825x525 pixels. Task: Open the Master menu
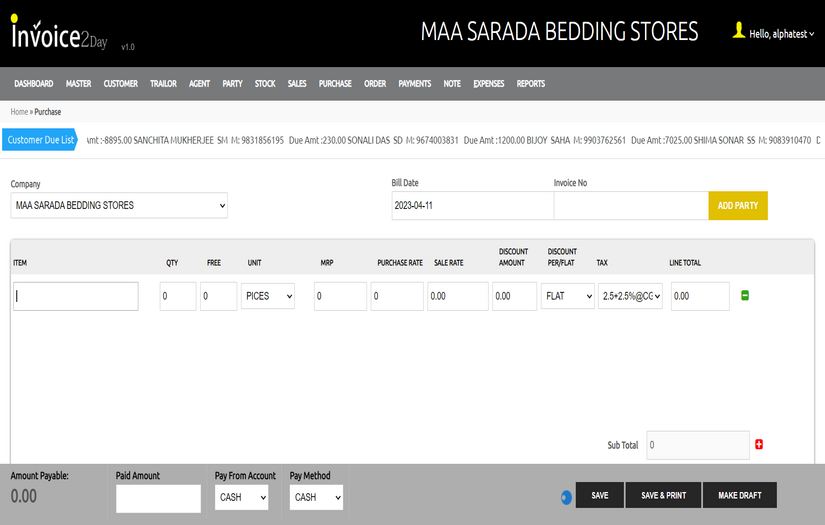[78, 84]
